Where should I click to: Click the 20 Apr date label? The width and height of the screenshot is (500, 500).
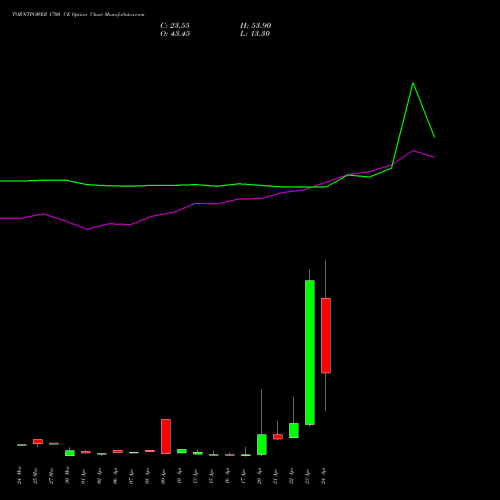[259, 476]
